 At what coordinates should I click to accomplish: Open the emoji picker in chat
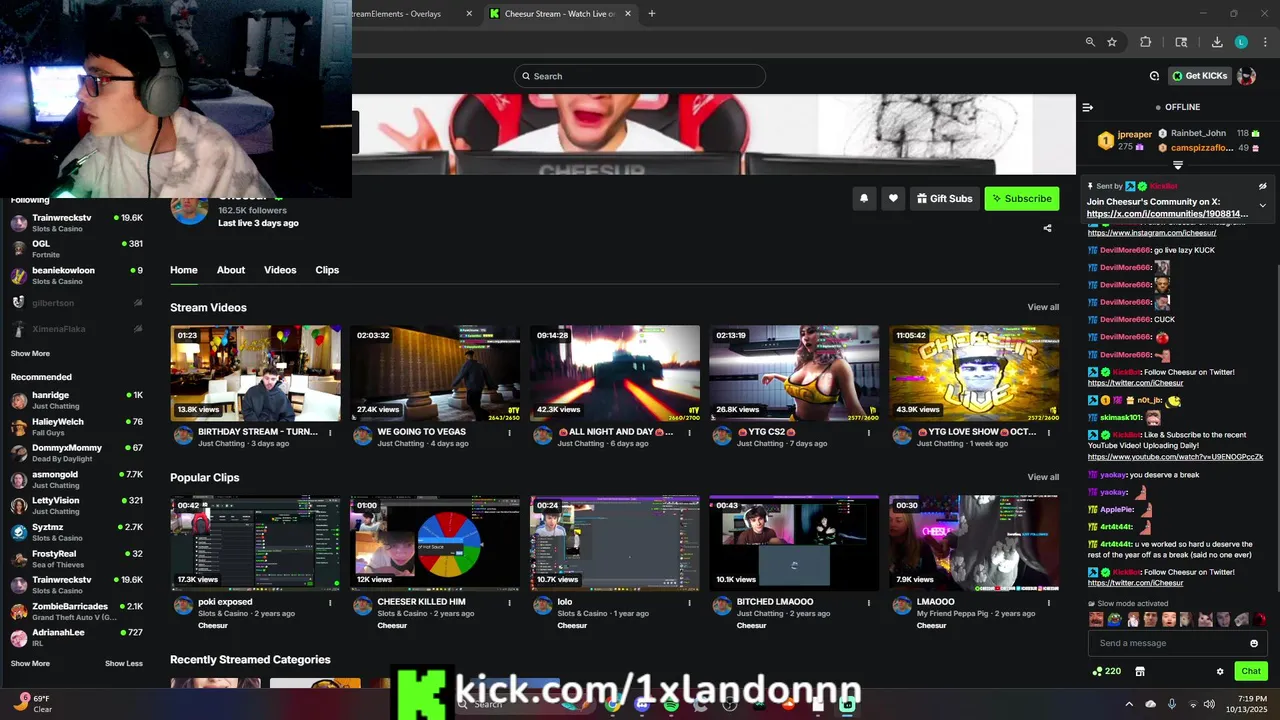(x=1254, y=643)
